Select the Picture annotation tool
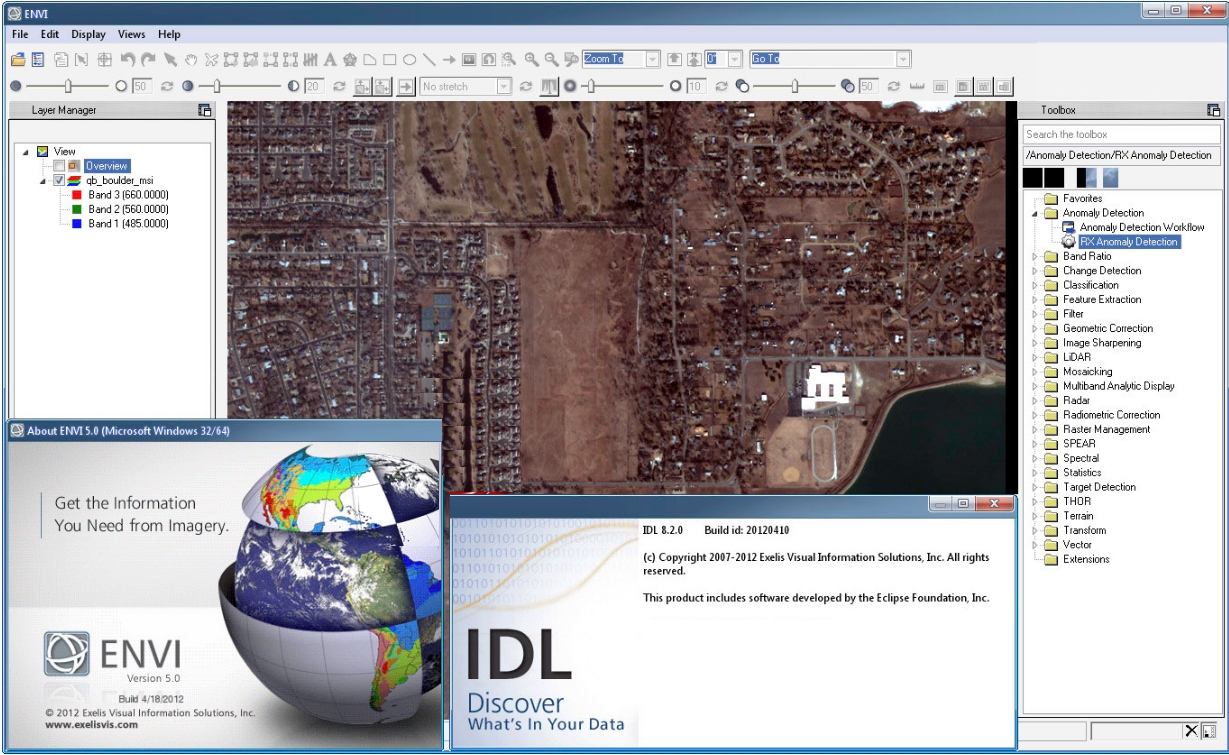The image size is (1229, 755). 468,59
